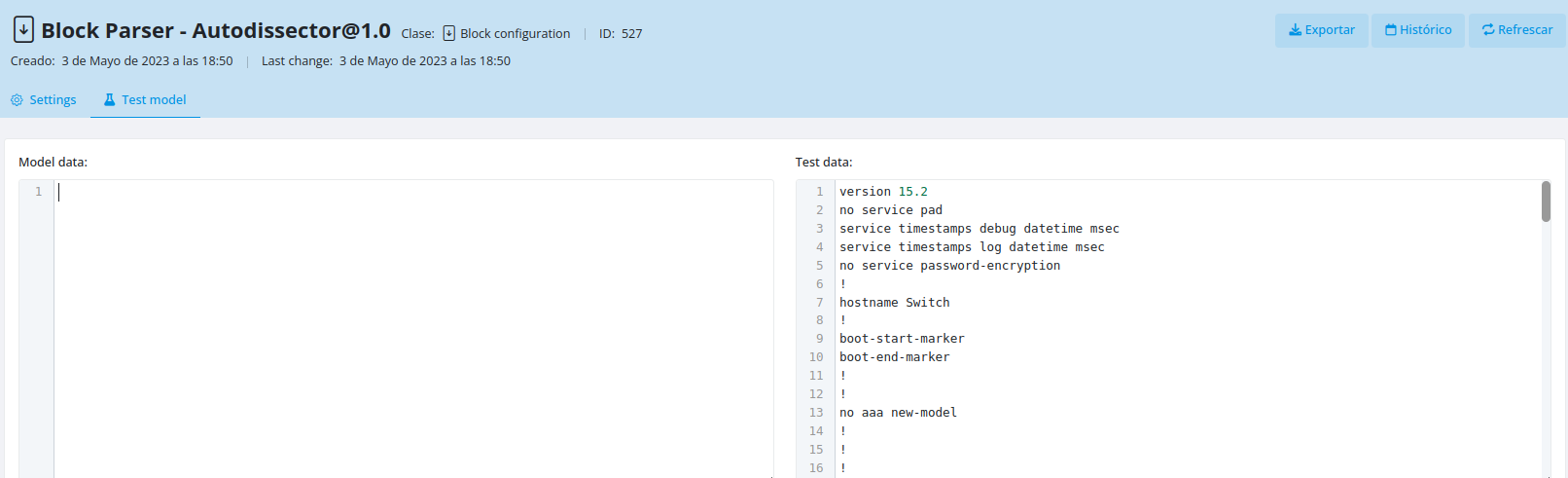The image size is (1568, 478).
Task: Switch to the Test model tab
Action: [145, 100]
